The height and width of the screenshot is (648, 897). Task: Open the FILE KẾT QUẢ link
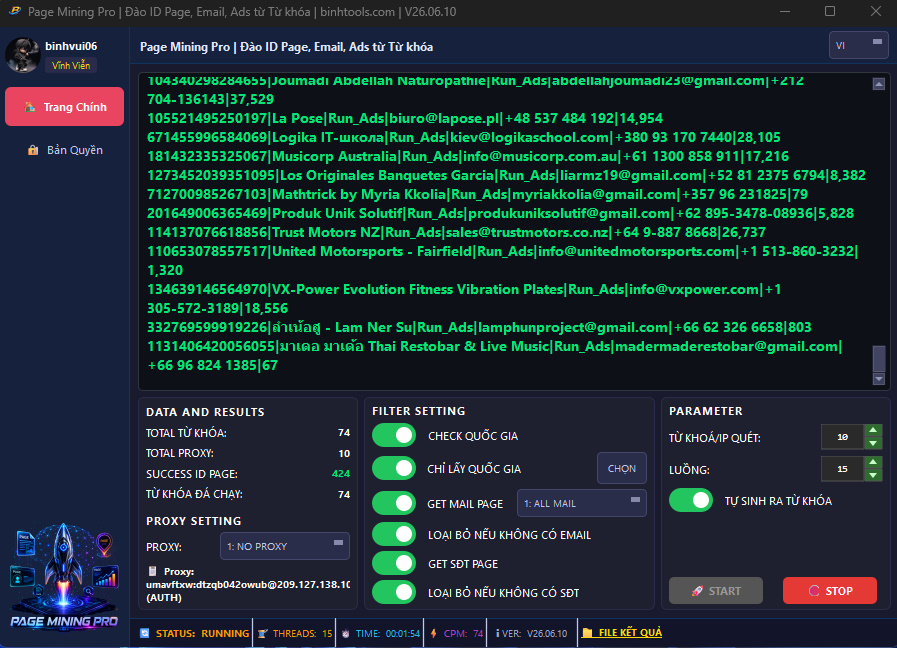click(x=630, y=633)
